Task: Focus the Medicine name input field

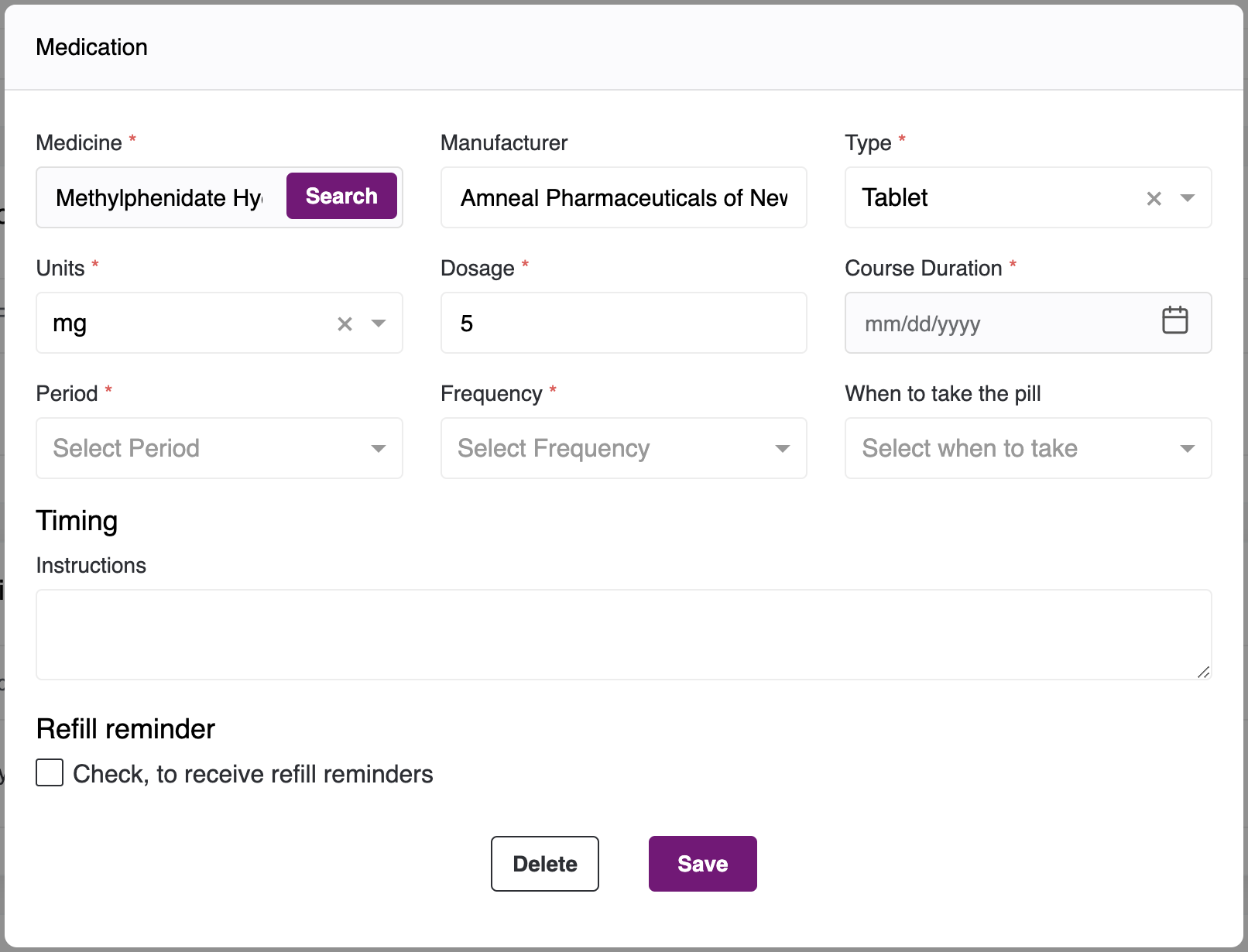Action: coord(159,198)
